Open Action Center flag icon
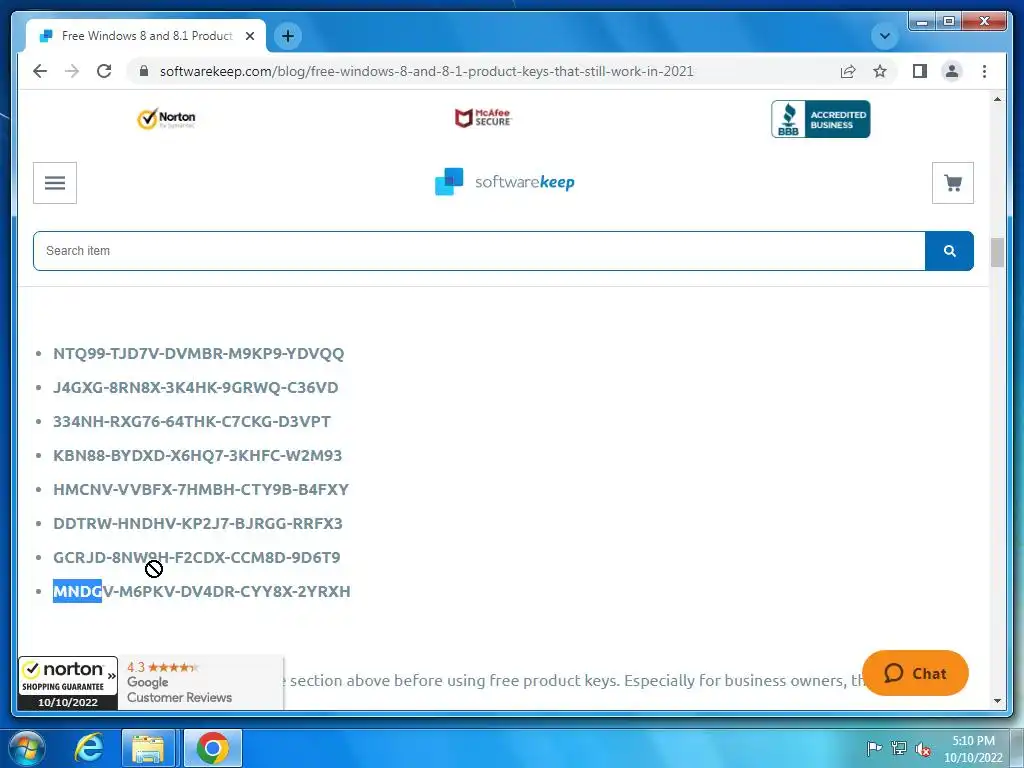Viewport: 1024px width, 768px height. pos(874,748)
